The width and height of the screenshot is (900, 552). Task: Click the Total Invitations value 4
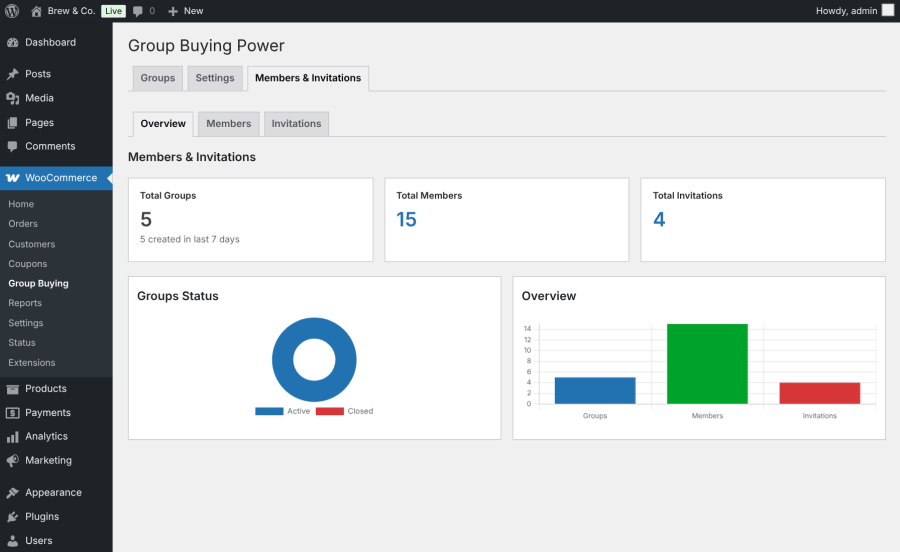coord(659,220)
